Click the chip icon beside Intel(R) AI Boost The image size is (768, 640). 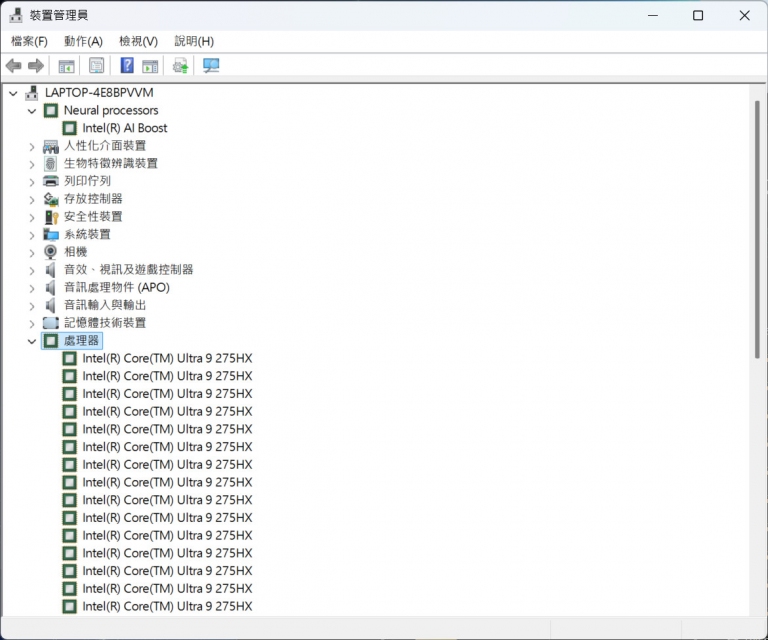(x=70, y=128)
